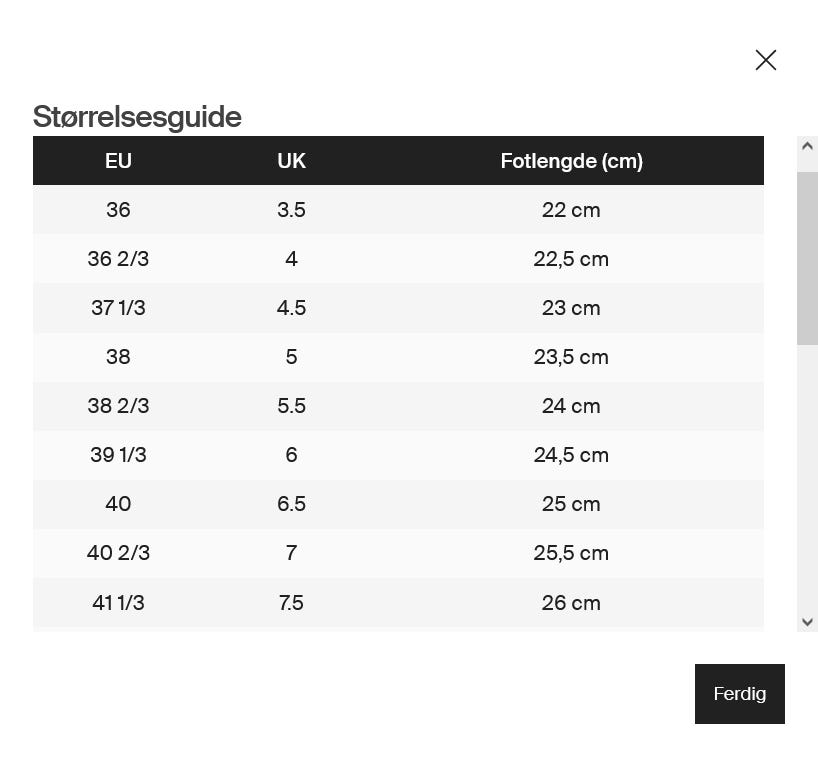This screenshot has width=818, height=758.
Task: Click the 25,5 cm foot length cell
Action: click(x=571, y=553)
